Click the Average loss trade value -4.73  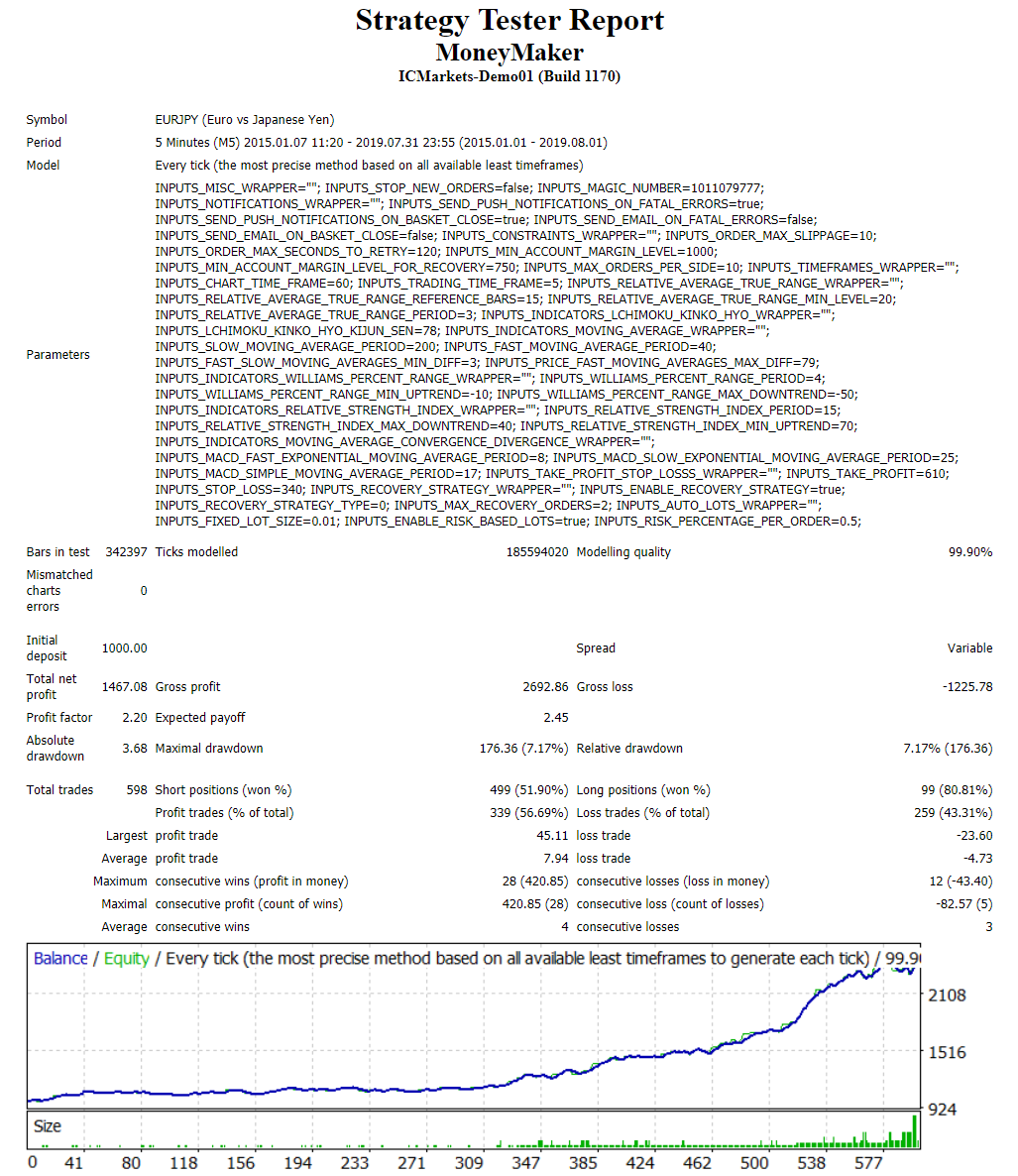coord(977,859)
